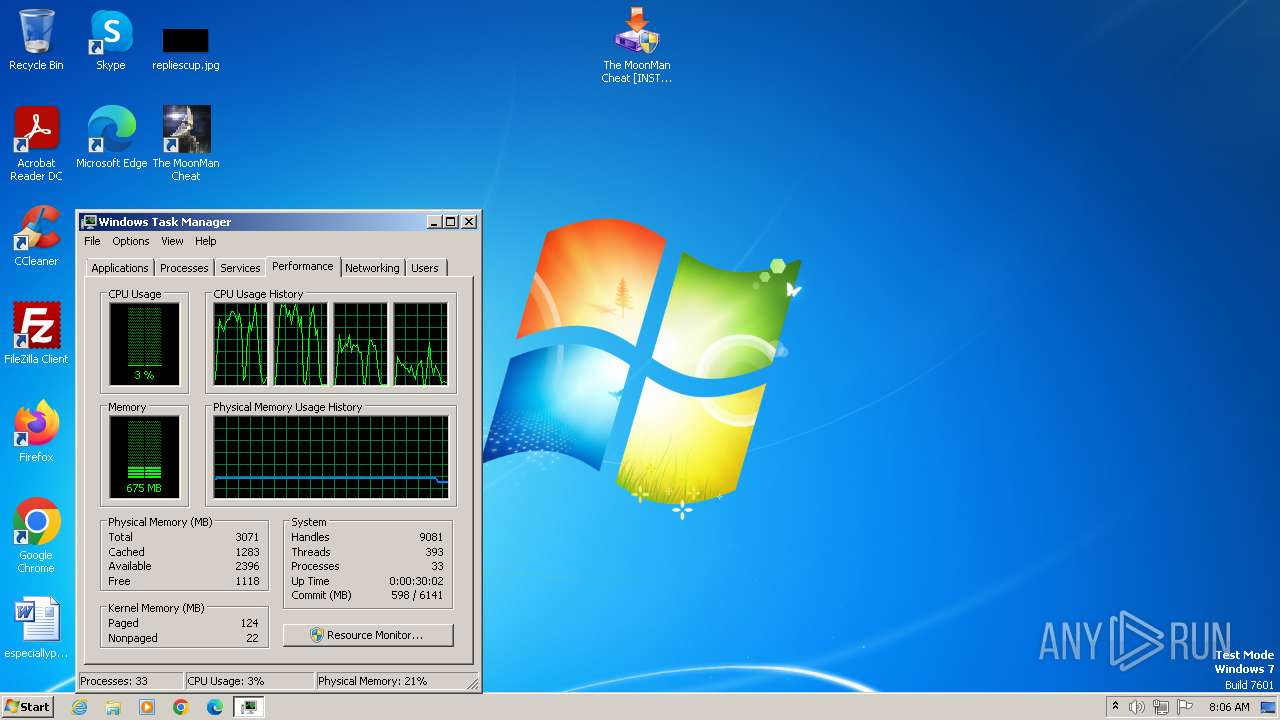Click the tray network icon
Image resolution: width=1280 pixels, height=720 pixels.
point(1161,707)
